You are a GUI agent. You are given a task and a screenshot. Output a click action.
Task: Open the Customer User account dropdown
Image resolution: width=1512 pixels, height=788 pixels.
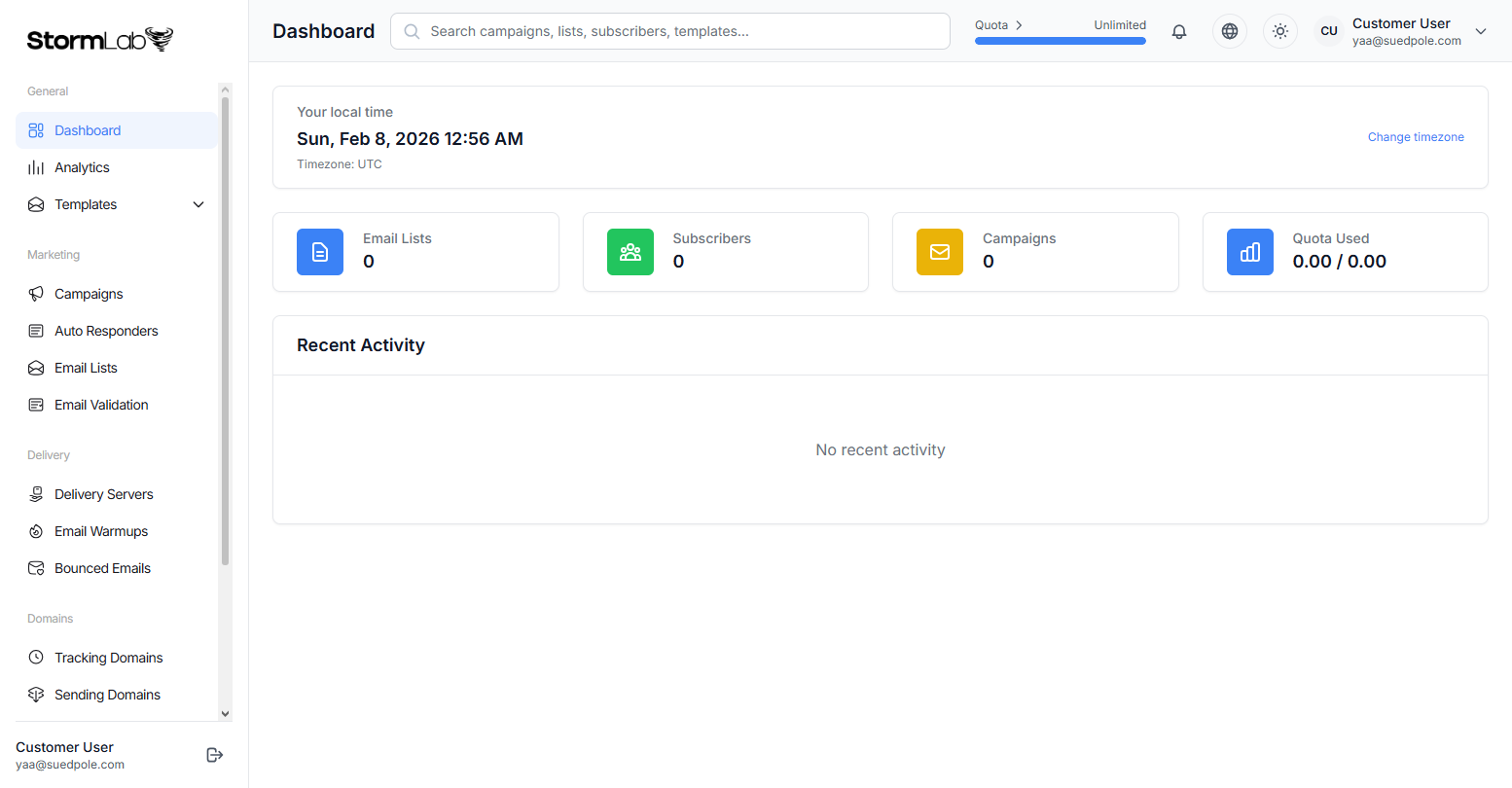tap(1481, 31)
